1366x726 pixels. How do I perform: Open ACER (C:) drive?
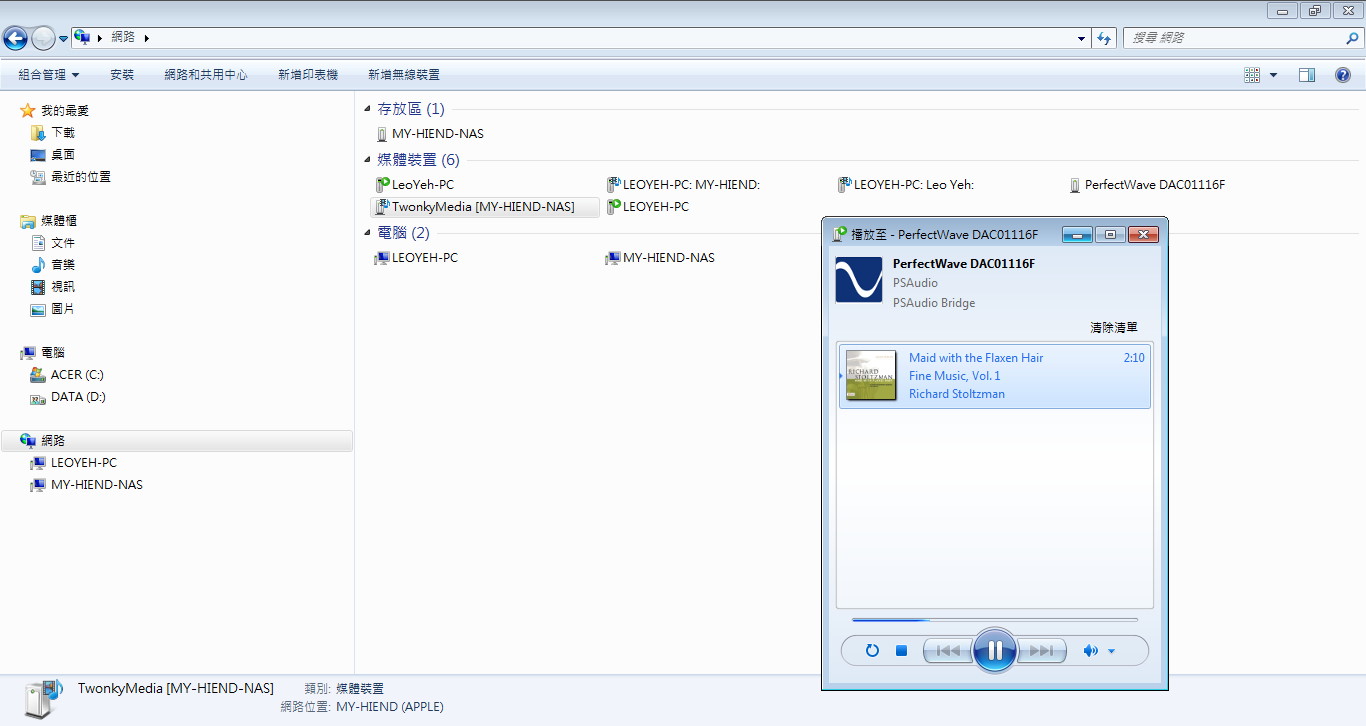pyautogui.click(x=67, y=375)
